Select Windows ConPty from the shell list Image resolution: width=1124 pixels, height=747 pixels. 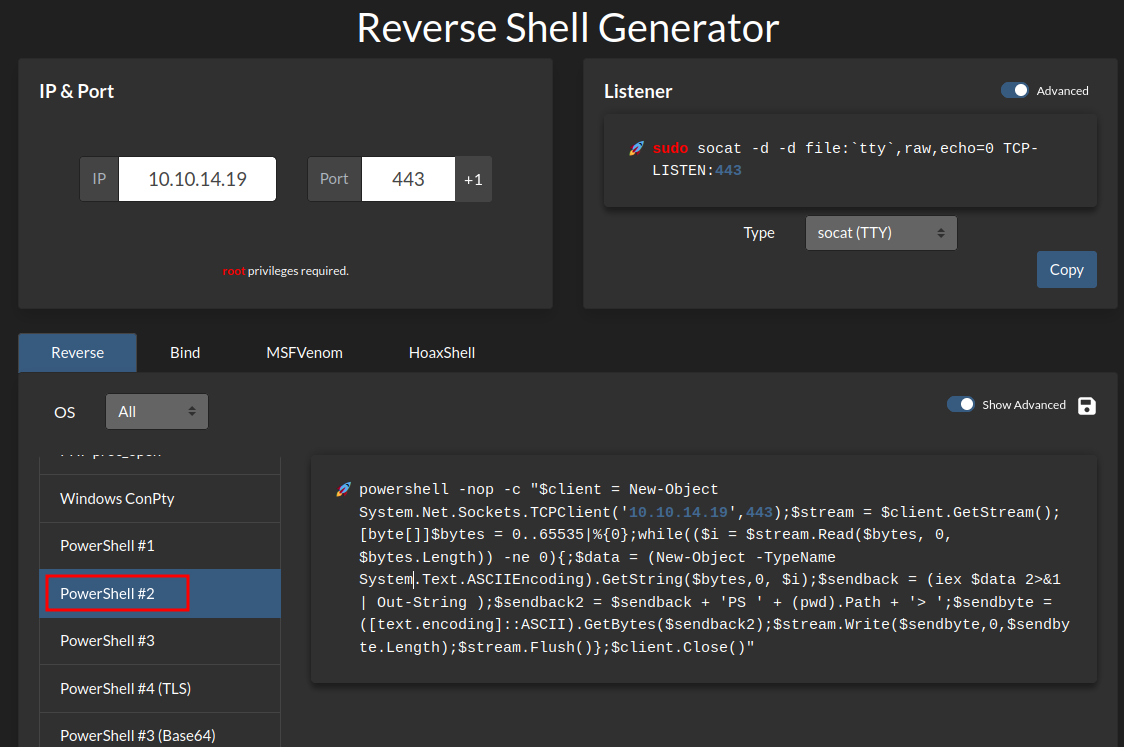[160, 498]
